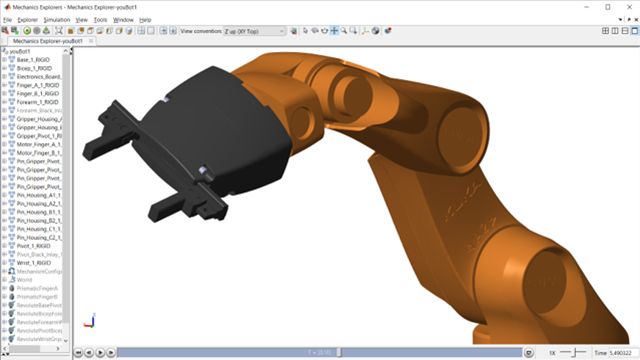Select the stacked window layout icon
Viewport: 640px width, 360px height.
625,31
